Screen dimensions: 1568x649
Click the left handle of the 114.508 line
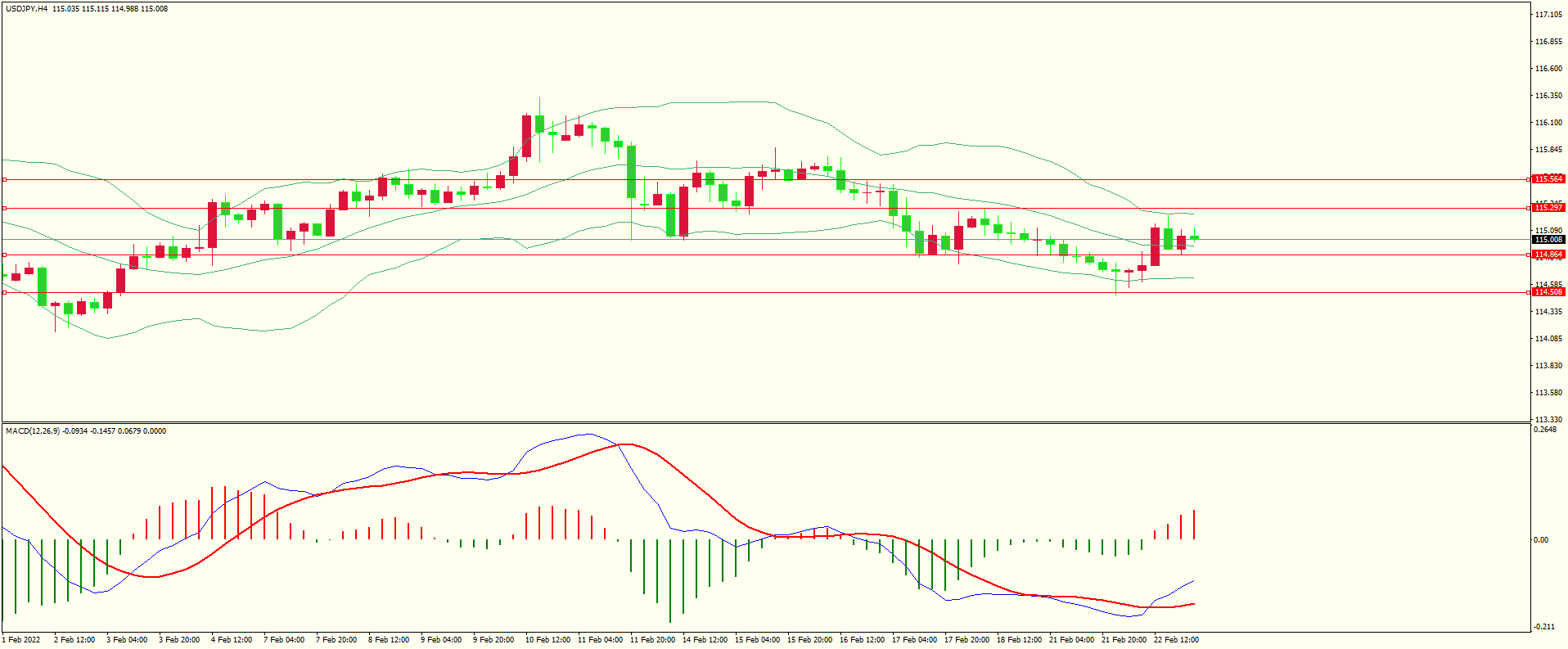(4, 292)
